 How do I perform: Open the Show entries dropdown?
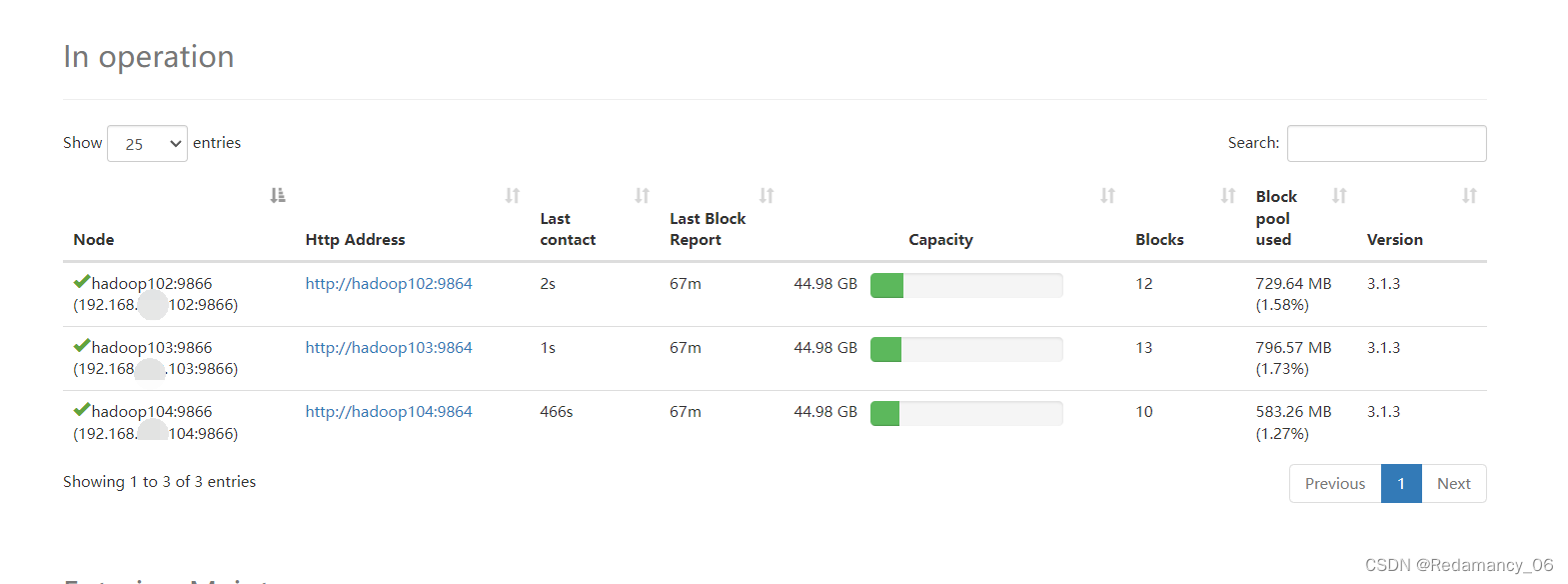tap(147, 143)
